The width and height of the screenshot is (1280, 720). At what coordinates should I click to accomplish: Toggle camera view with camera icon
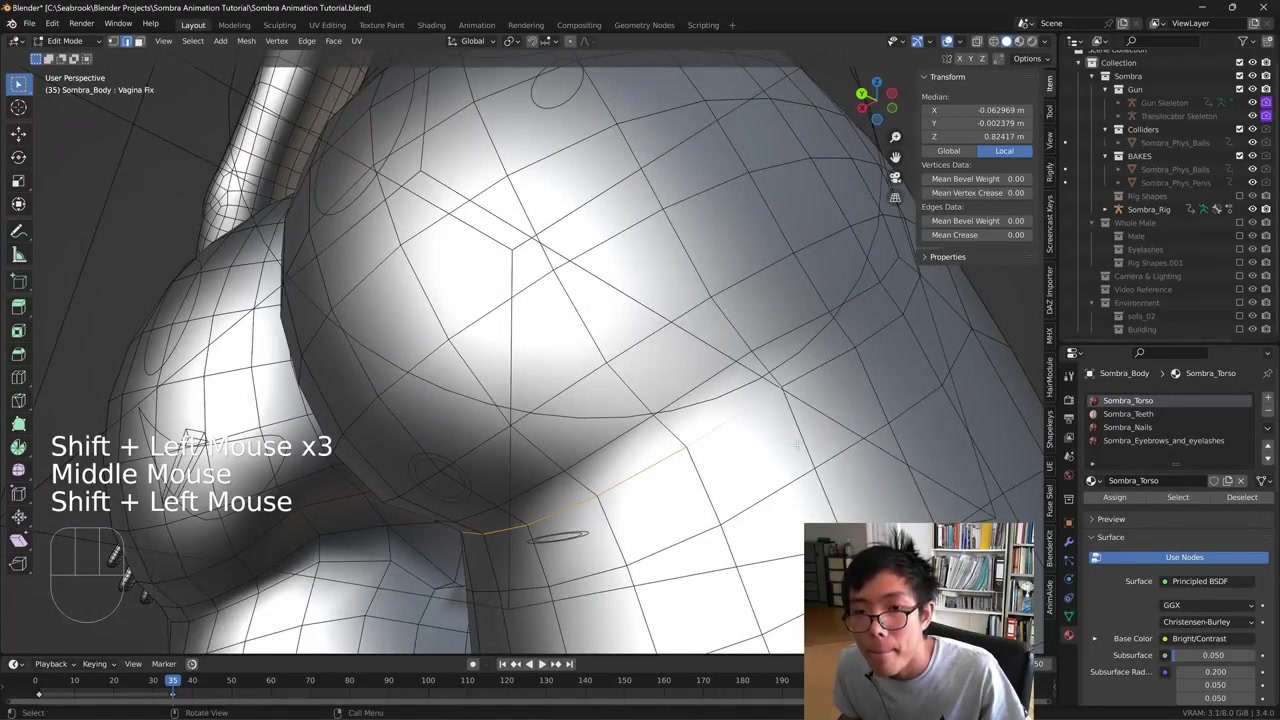point(895,177)
